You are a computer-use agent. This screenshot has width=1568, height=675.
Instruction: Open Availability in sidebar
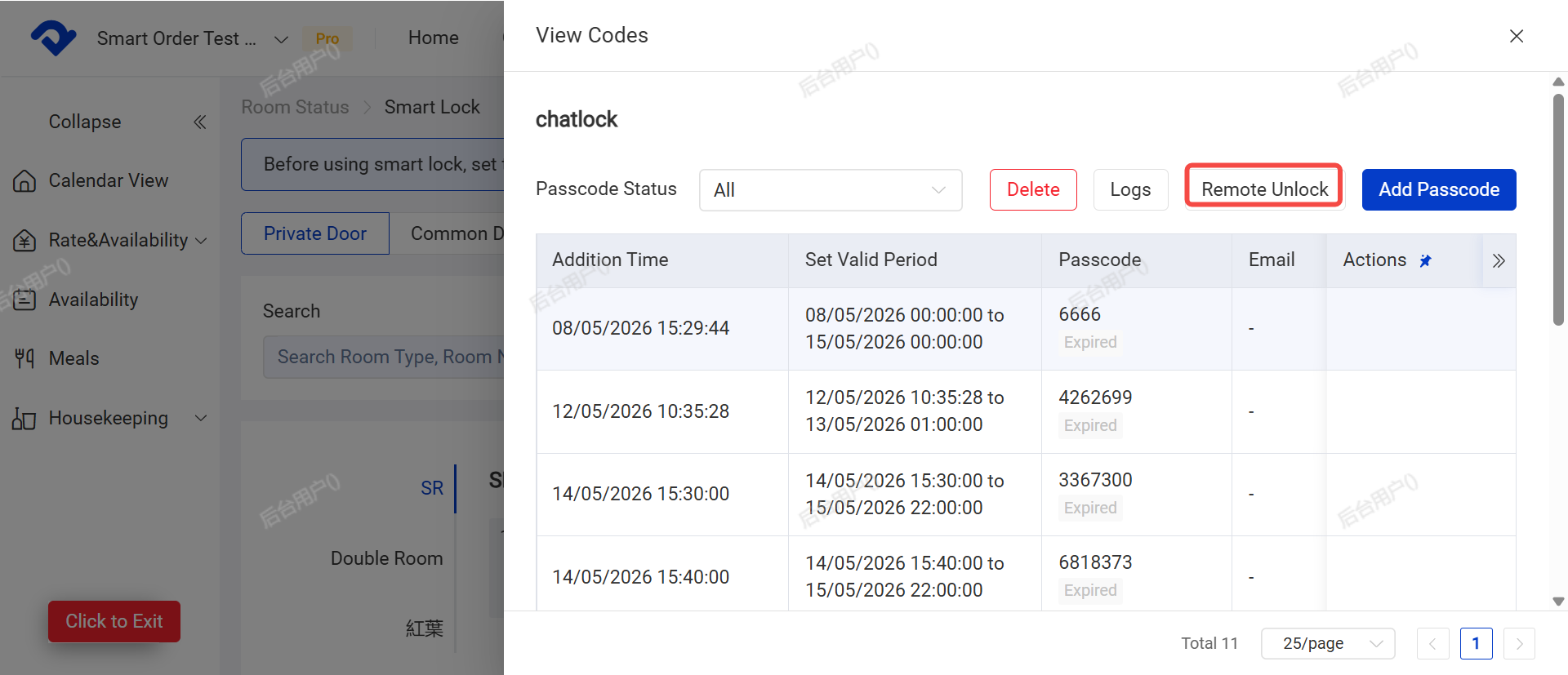click(93, 300)
